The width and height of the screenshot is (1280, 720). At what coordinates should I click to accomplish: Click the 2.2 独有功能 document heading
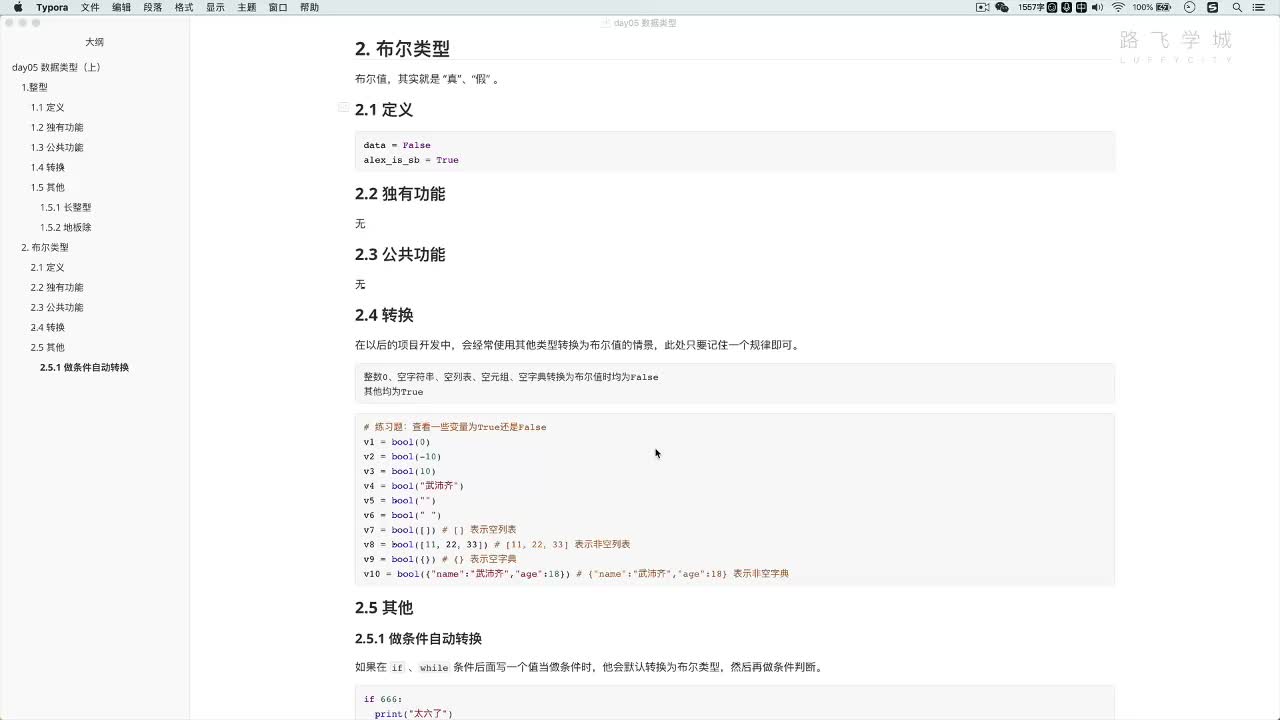(400, 194)
